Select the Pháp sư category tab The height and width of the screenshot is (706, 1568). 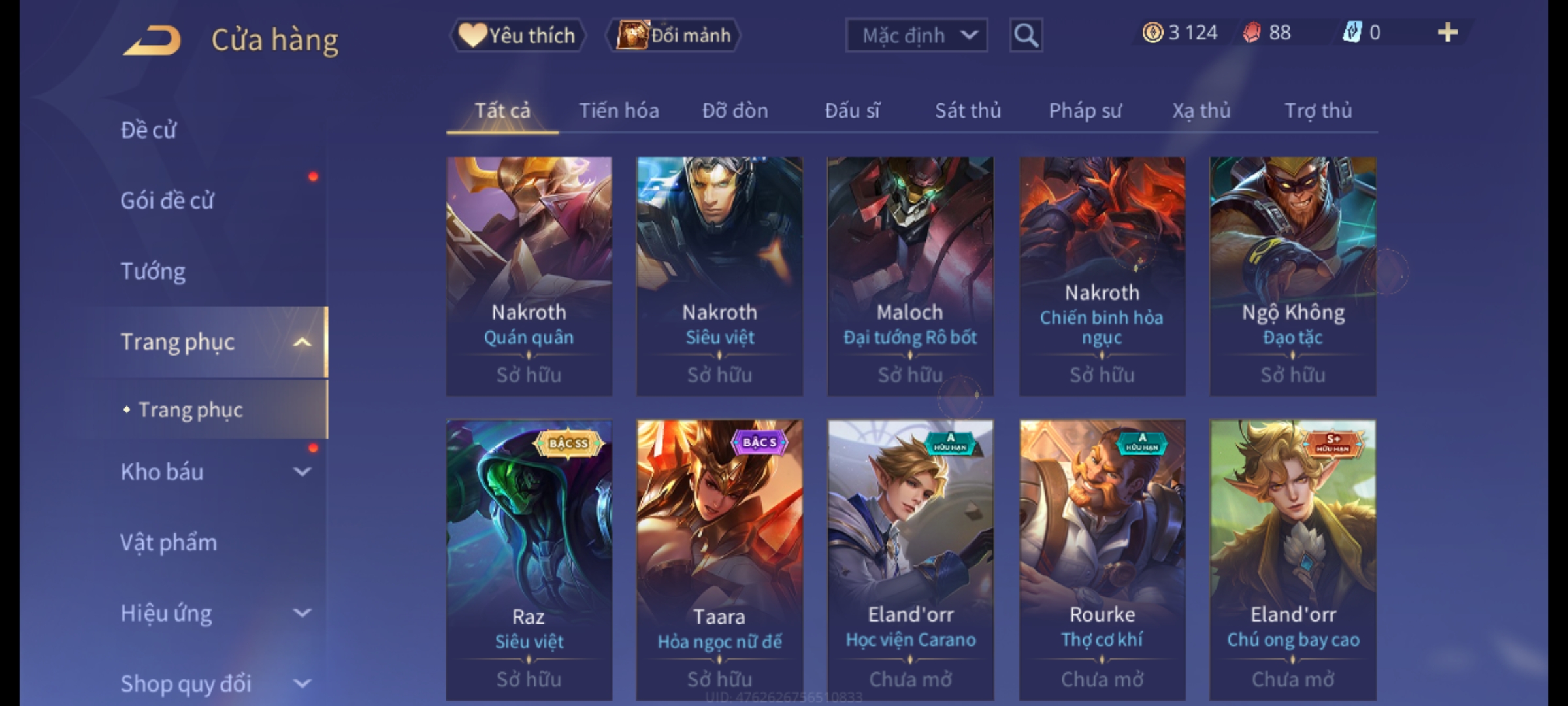click(1085, 110)
